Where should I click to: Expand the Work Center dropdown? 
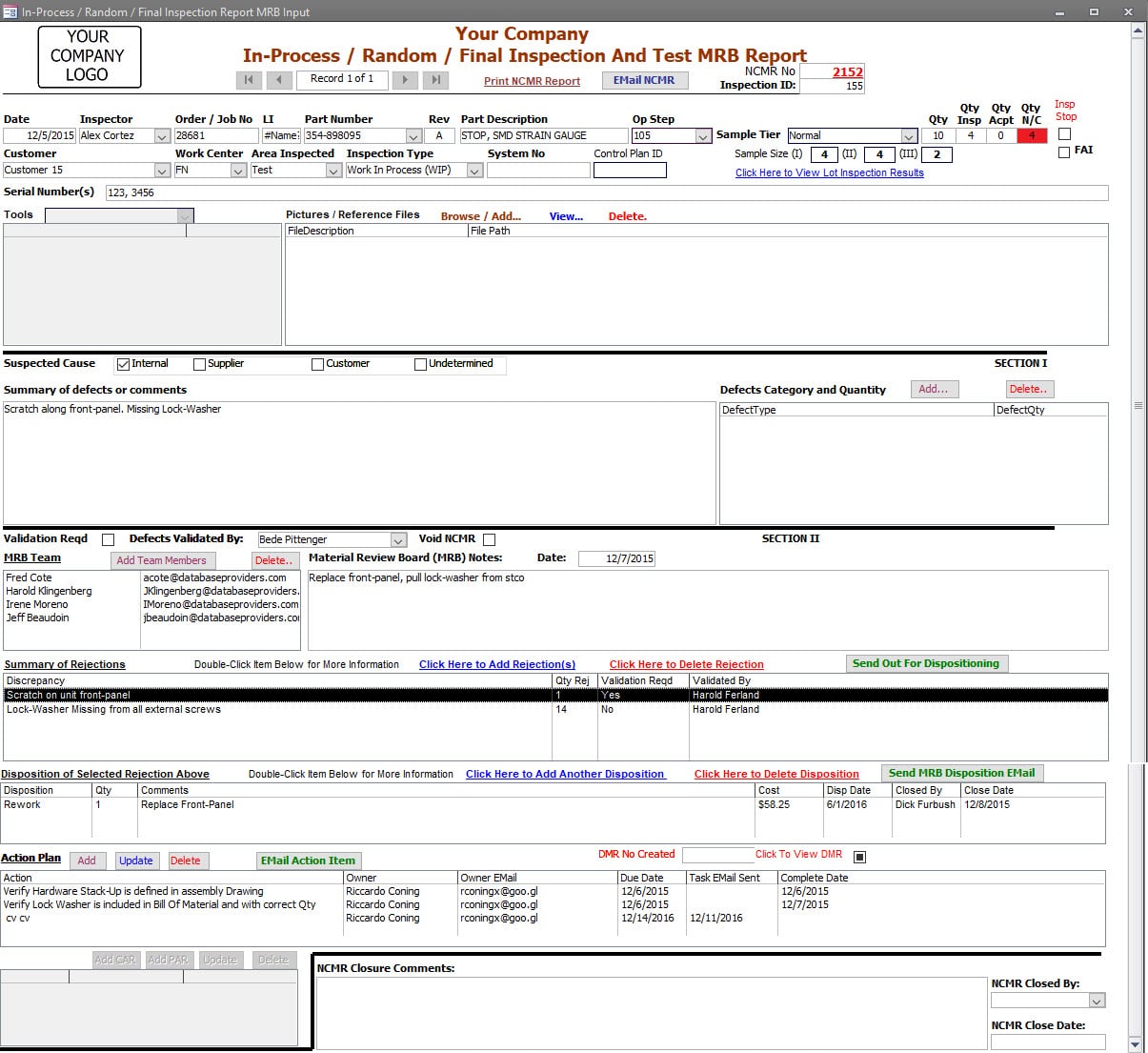(238, 171)
